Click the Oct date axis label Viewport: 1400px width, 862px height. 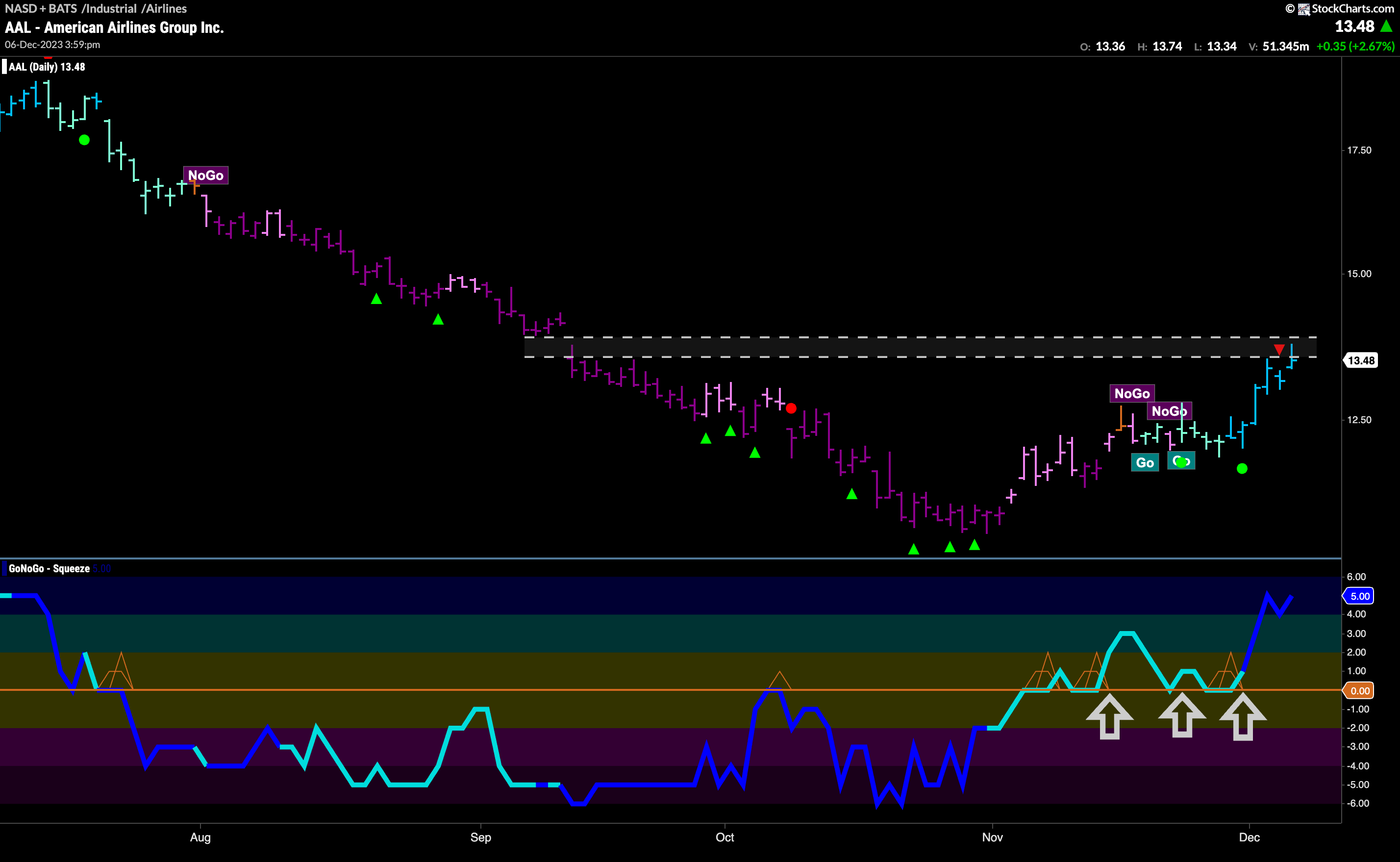coord(725,837)
